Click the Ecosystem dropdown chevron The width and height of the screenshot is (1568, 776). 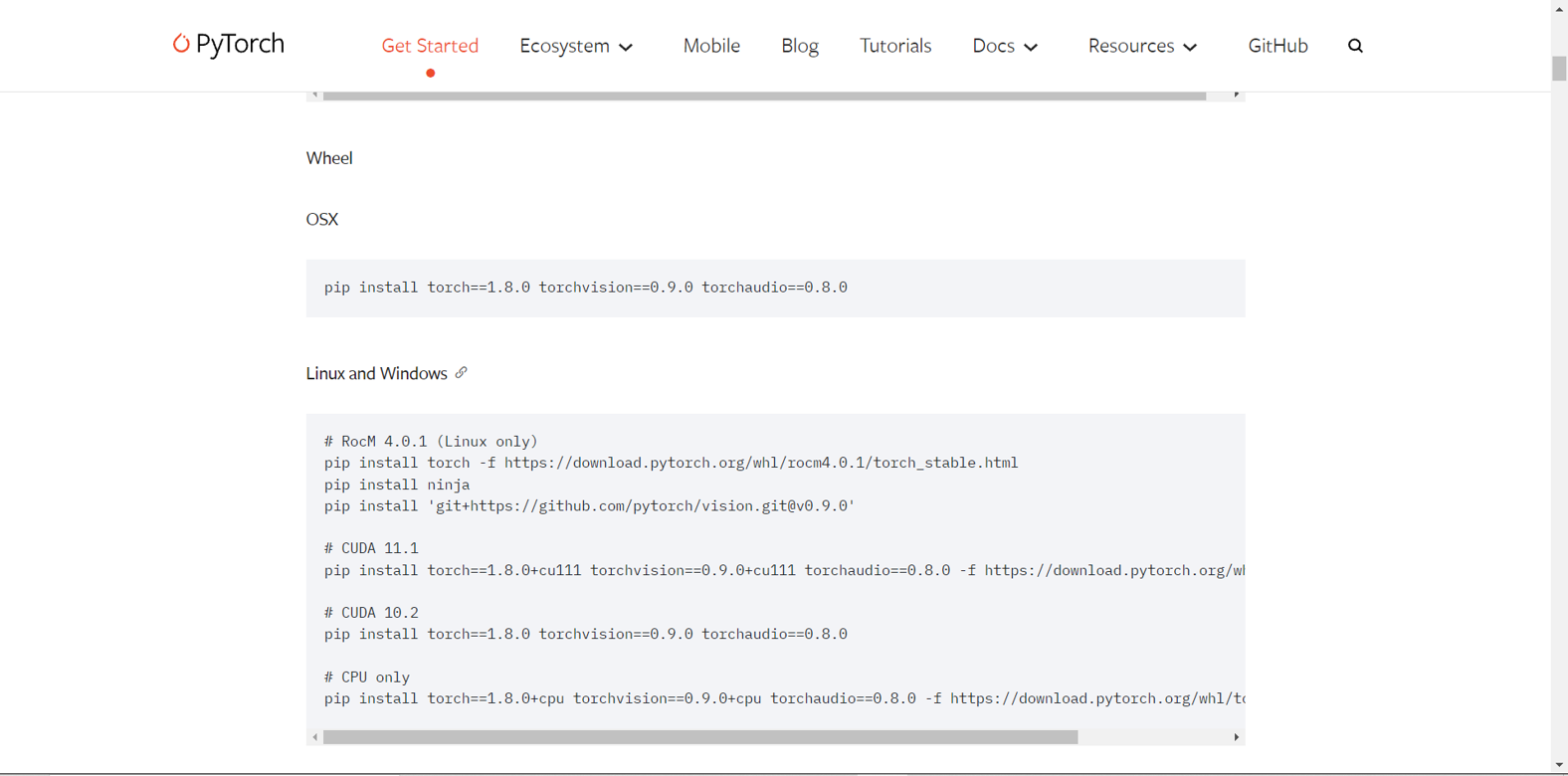626,48
